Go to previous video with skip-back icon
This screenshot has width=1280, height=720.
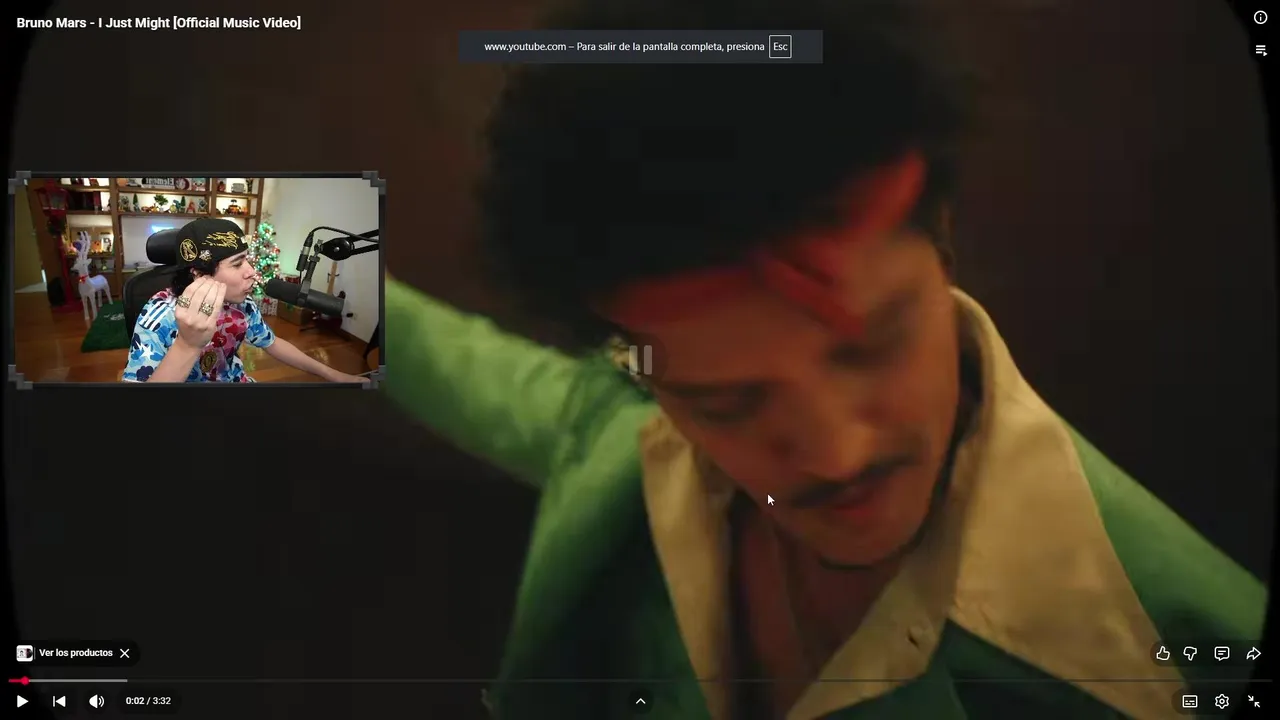pos(59,701)
